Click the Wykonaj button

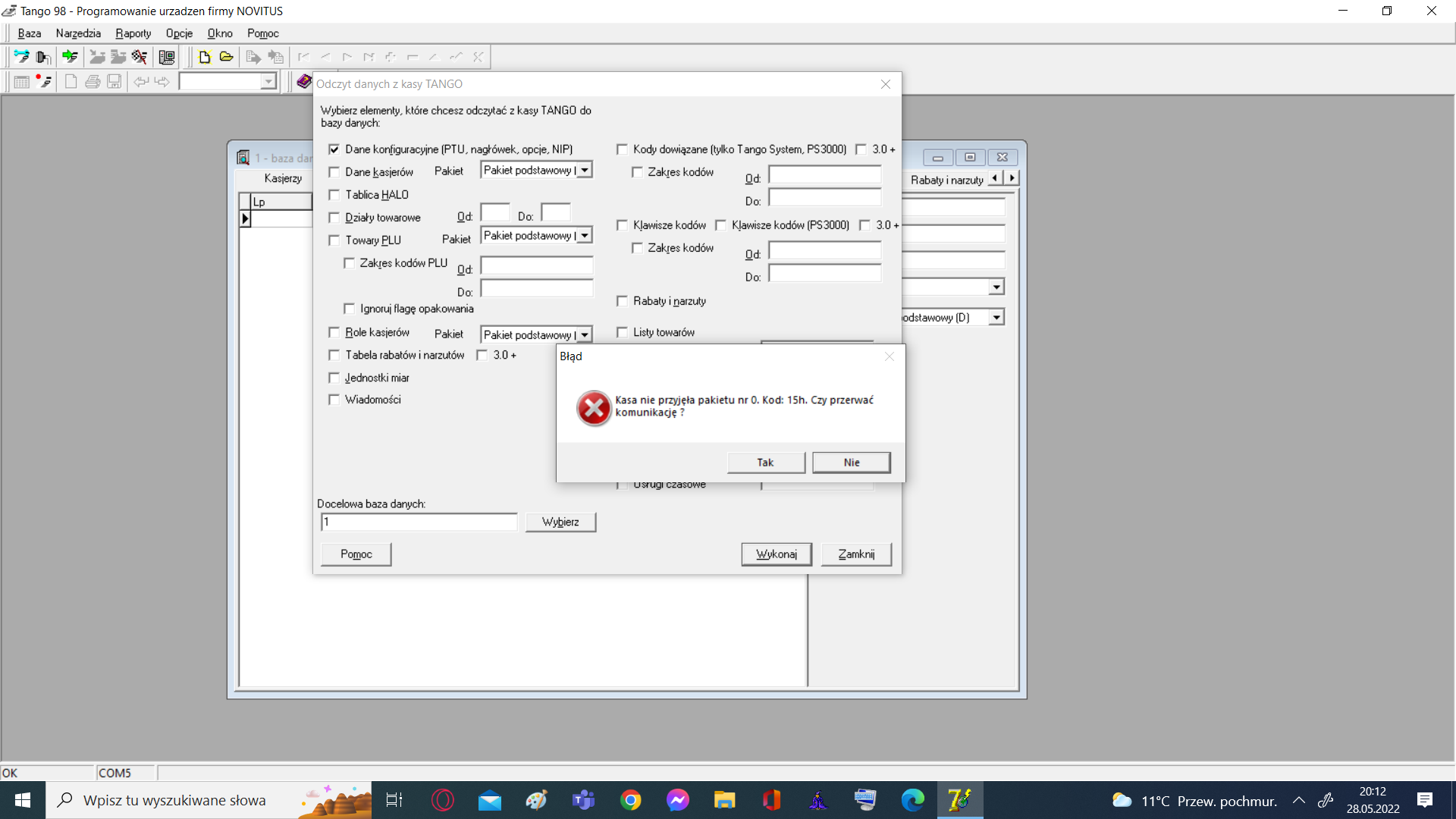pyautogui.click(x=776, y=554)
